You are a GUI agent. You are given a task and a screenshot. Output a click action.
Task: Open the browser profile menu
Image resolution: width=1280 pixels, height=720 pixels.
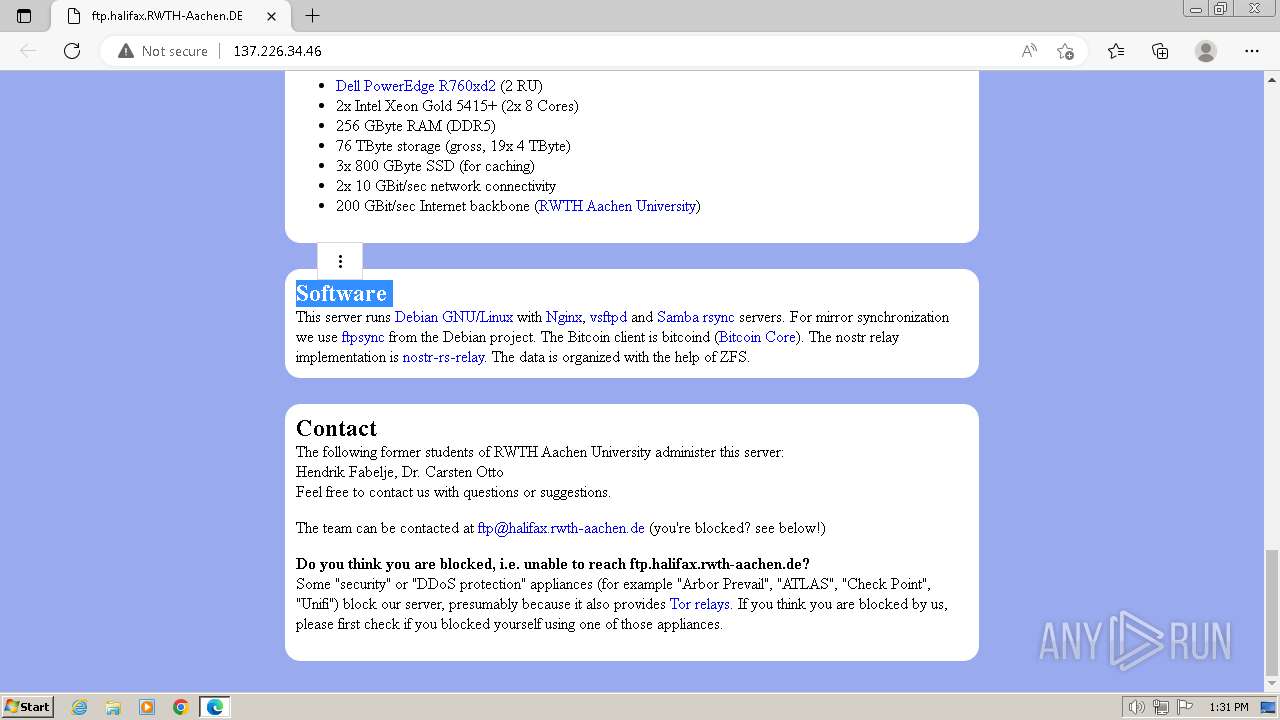[1206, 51]
